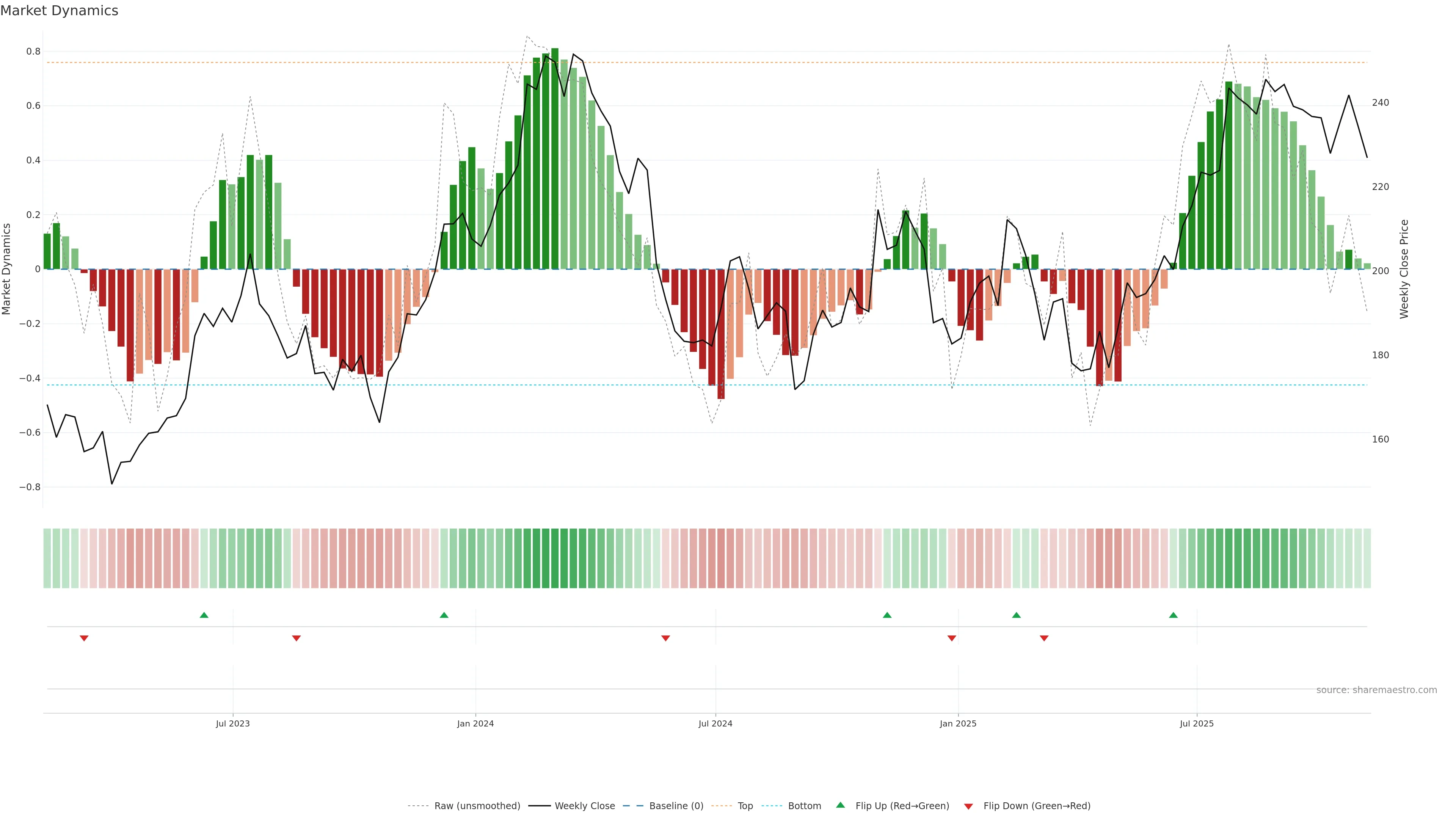The width and height of the screenshot is (1456, 819).
Task: Click the earliest red Flip Down triangle marker
Action: pos(84,638)
